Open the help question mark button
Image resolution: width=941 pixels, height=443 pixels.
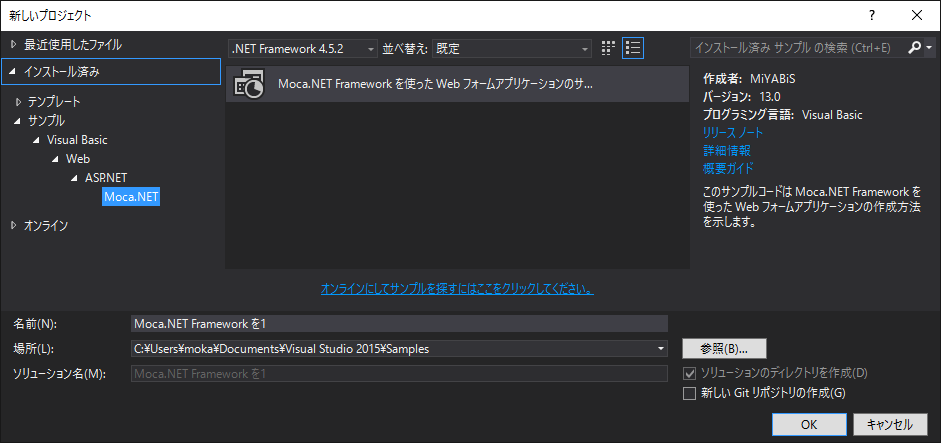point(872,16)
